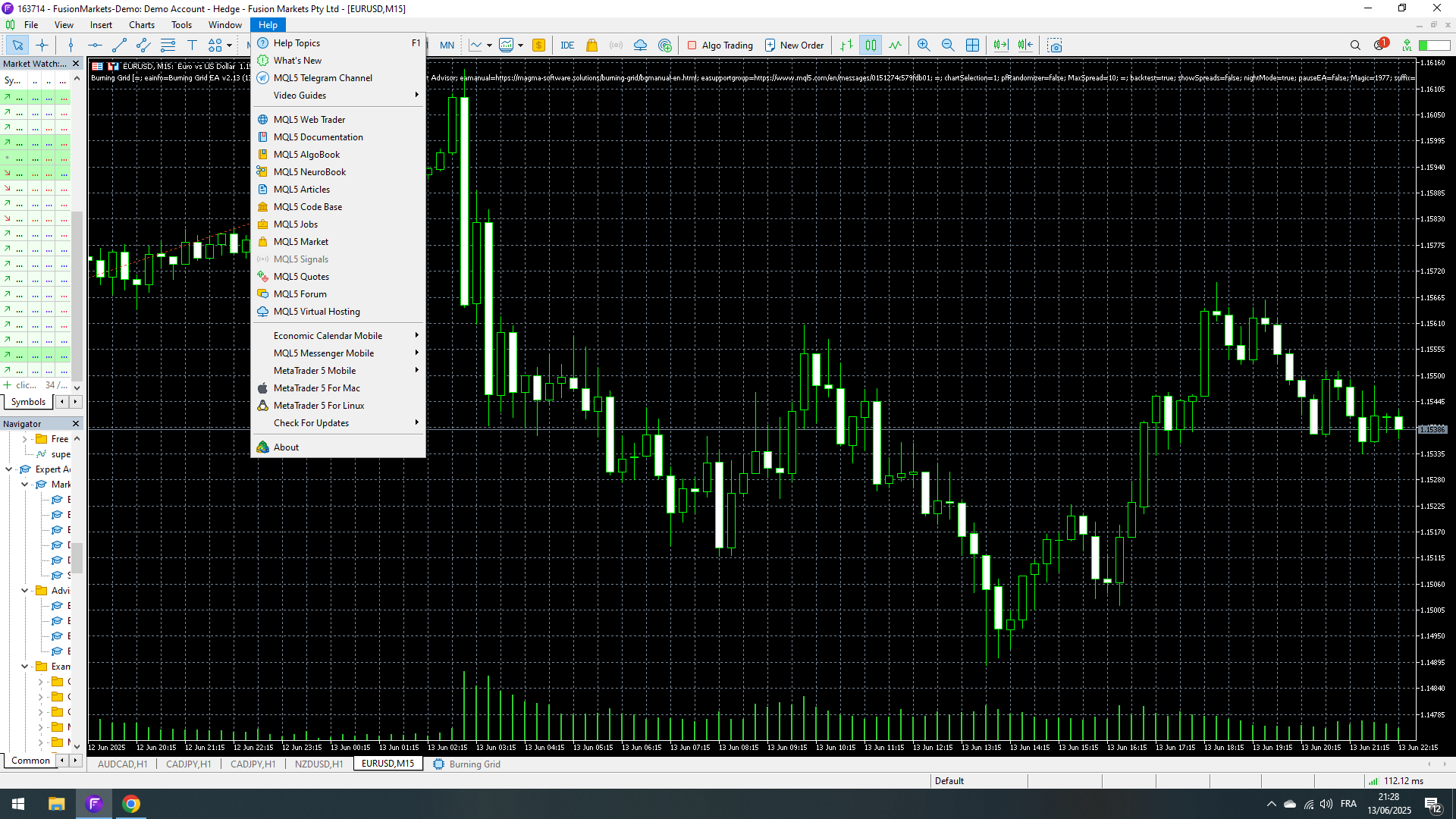Expand Check For Updates submenu
This screenshot has width=1456, height=819.
pos(338,423)
